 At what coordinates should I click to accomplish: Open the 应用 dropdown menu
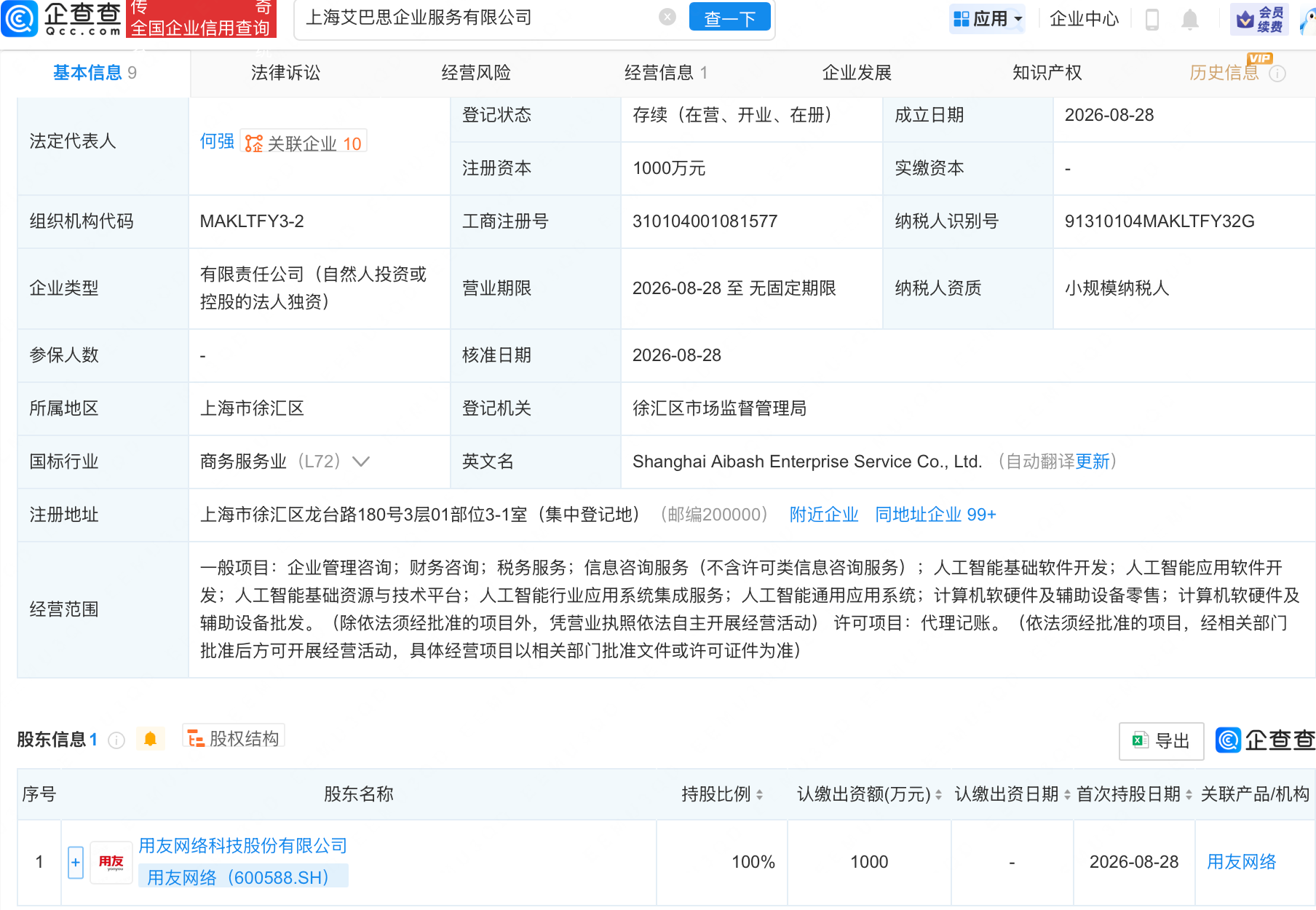(x=987, y=18)
